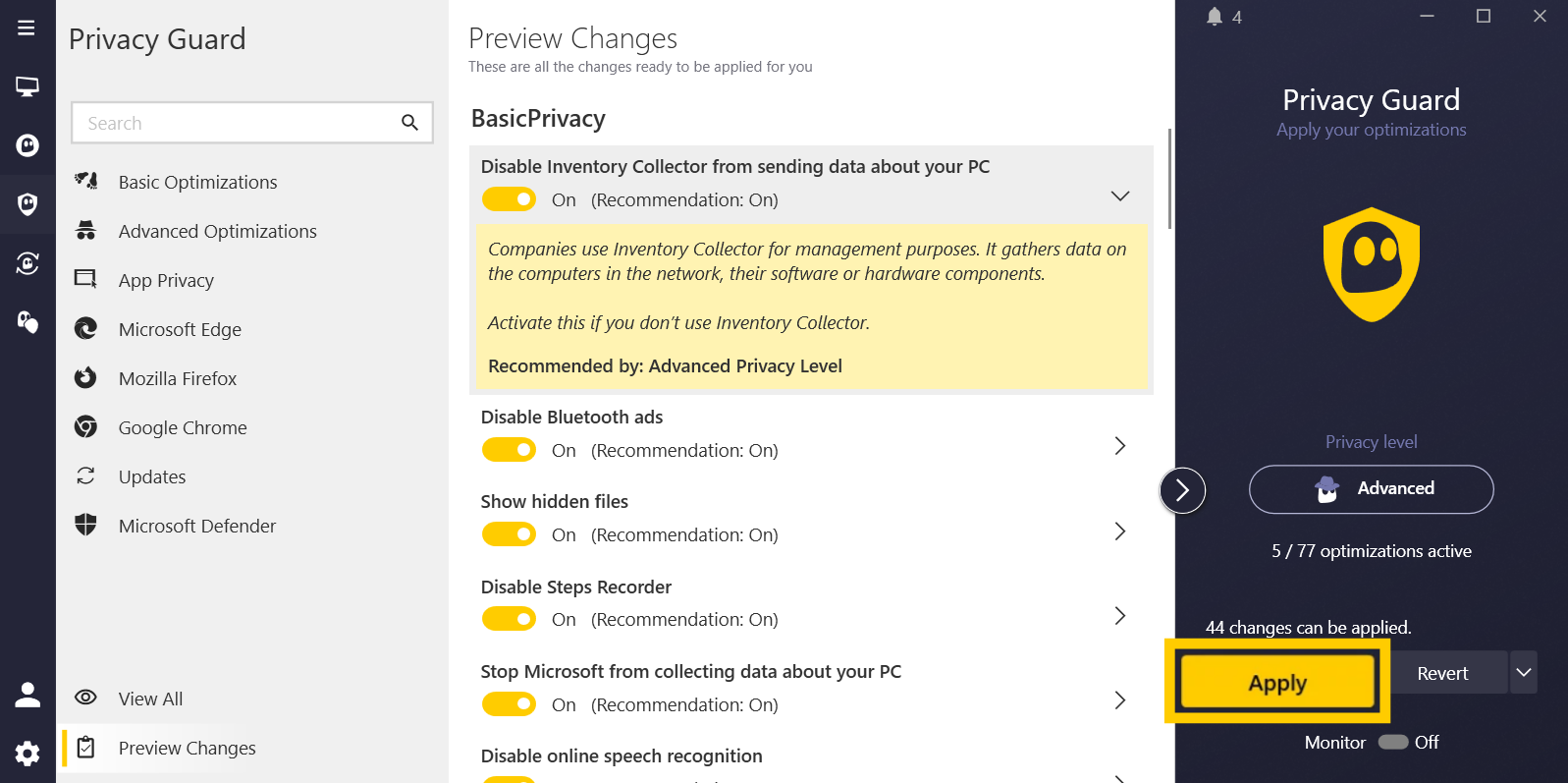Click "44 changes can be applied." text

(1309, 627)
